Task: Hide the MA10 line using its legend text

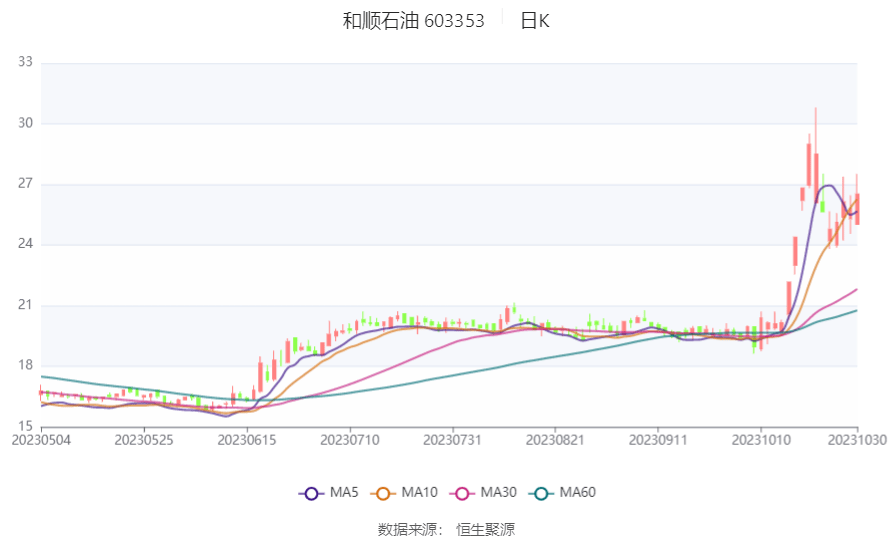Action: coord(420,493)
